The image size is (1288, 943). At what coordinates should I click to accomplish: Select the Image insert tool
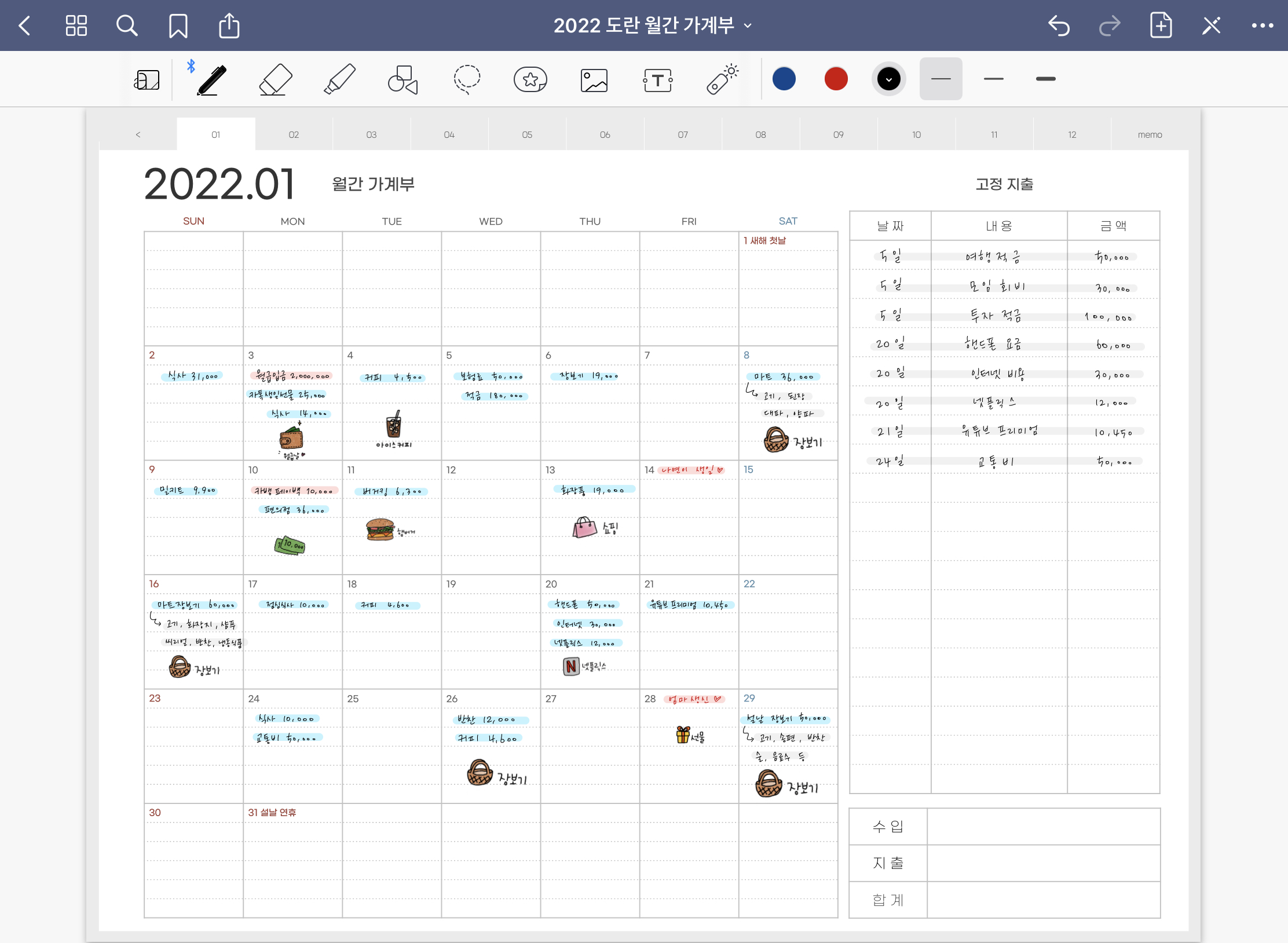(594, 80)
